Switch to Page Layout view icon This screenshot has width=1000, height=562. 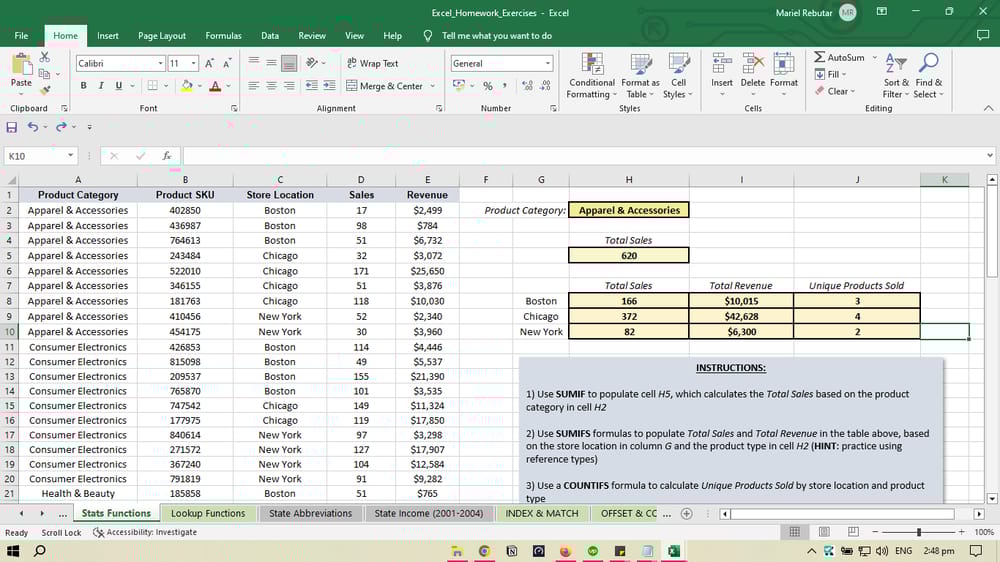coord(824,532)
